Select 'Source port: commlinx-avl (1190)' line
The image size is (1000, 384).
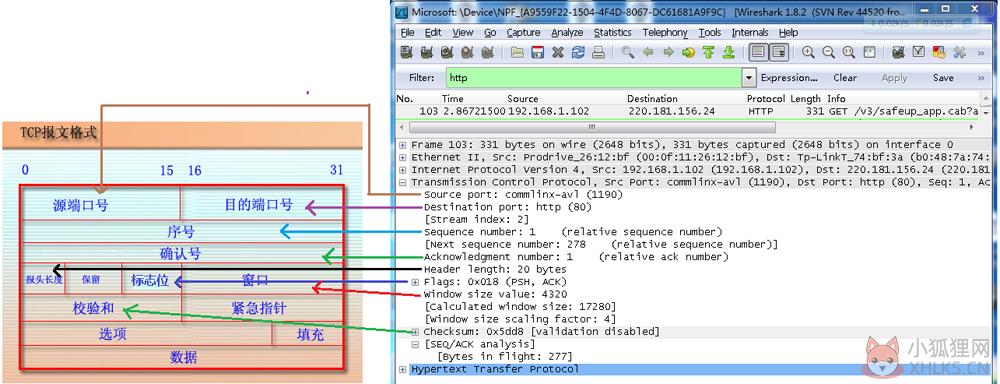pos(523,195)
